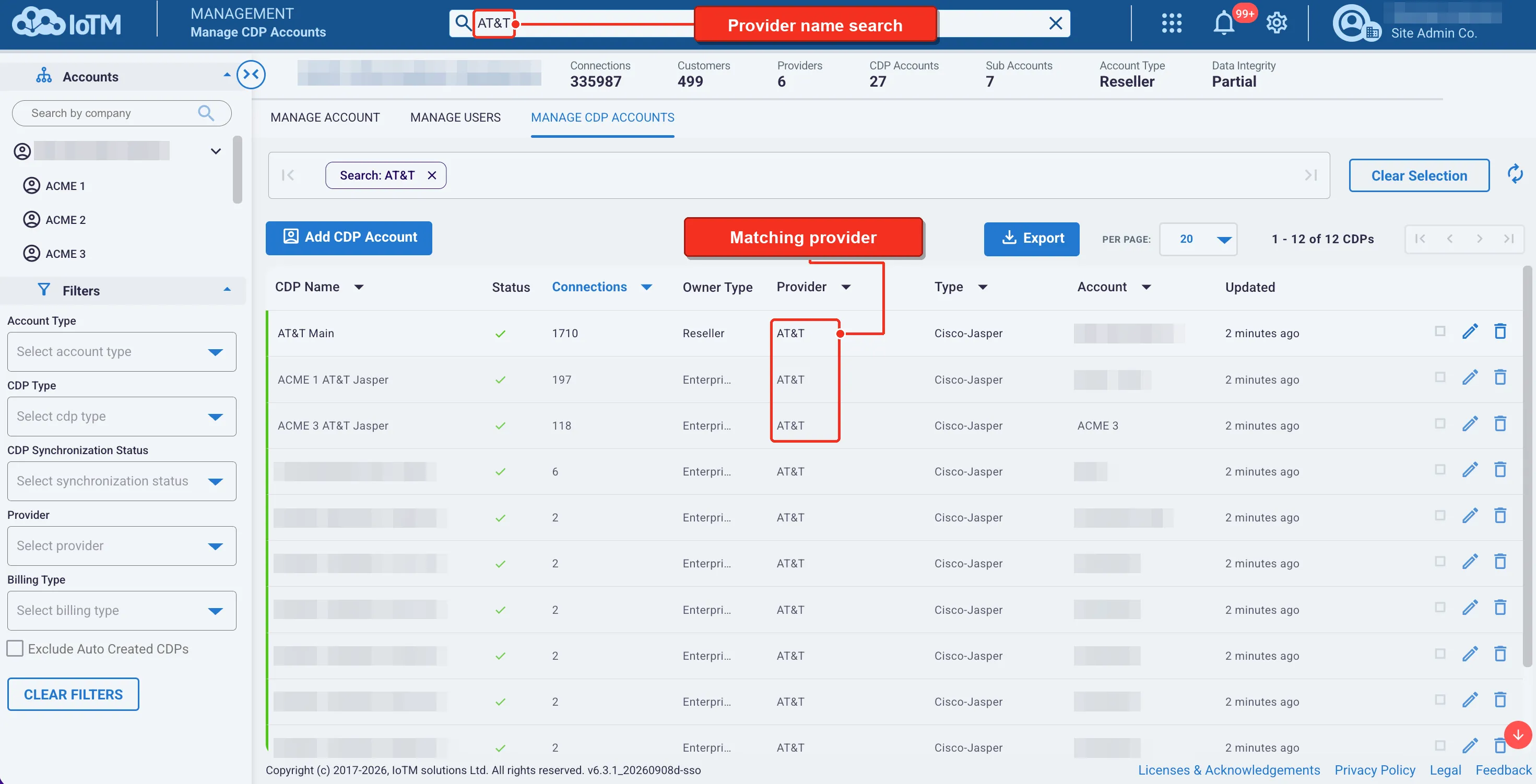Click the top search magnifier icon
The height and width of the screenshot is (784, 1536).
tap(463, 23)
